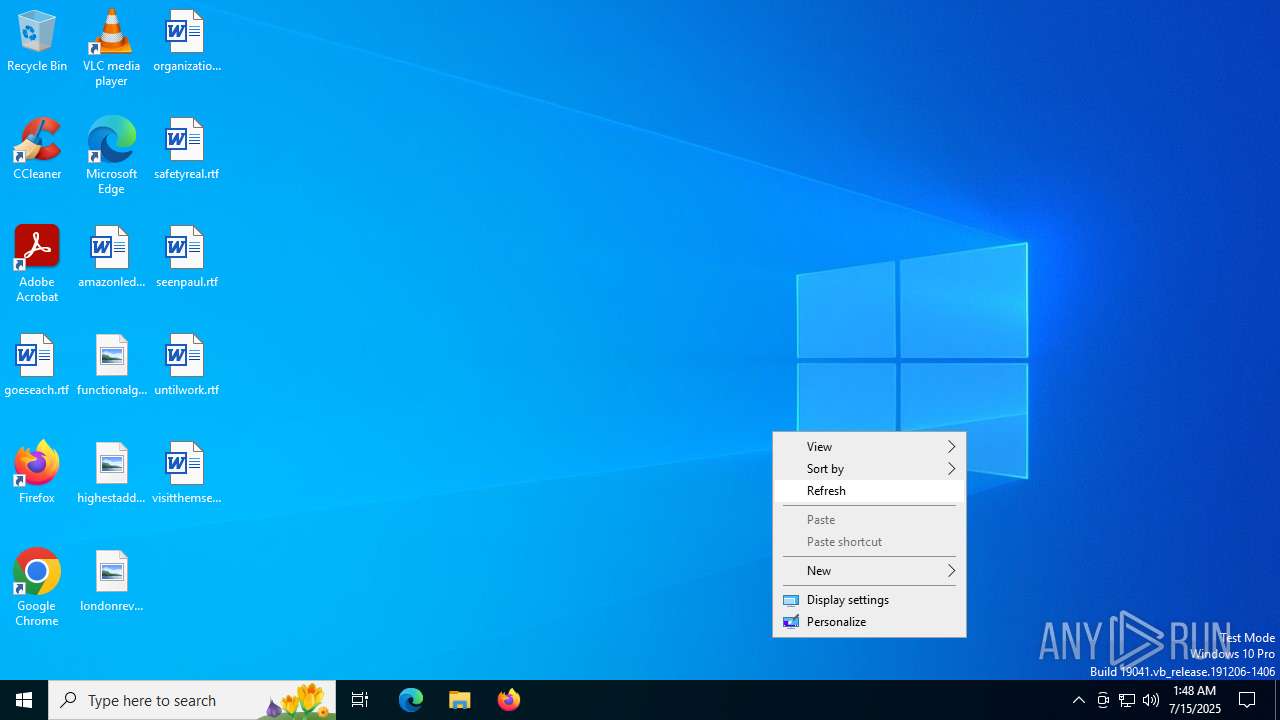Select the Adobe Acrobat desktop shortcut

coord(37,264)
